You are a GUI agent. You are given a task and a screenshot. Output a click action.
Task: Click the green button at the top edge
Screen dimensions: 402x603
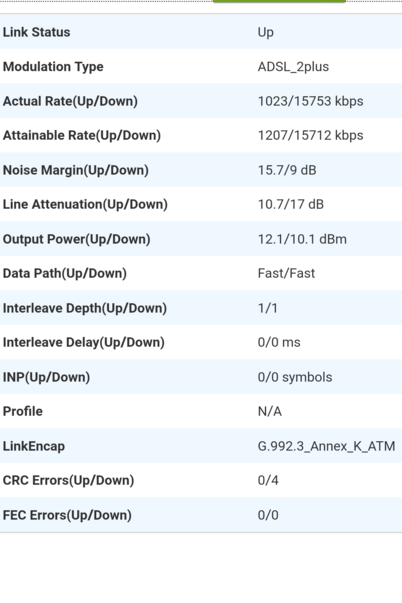click(279, 1)
